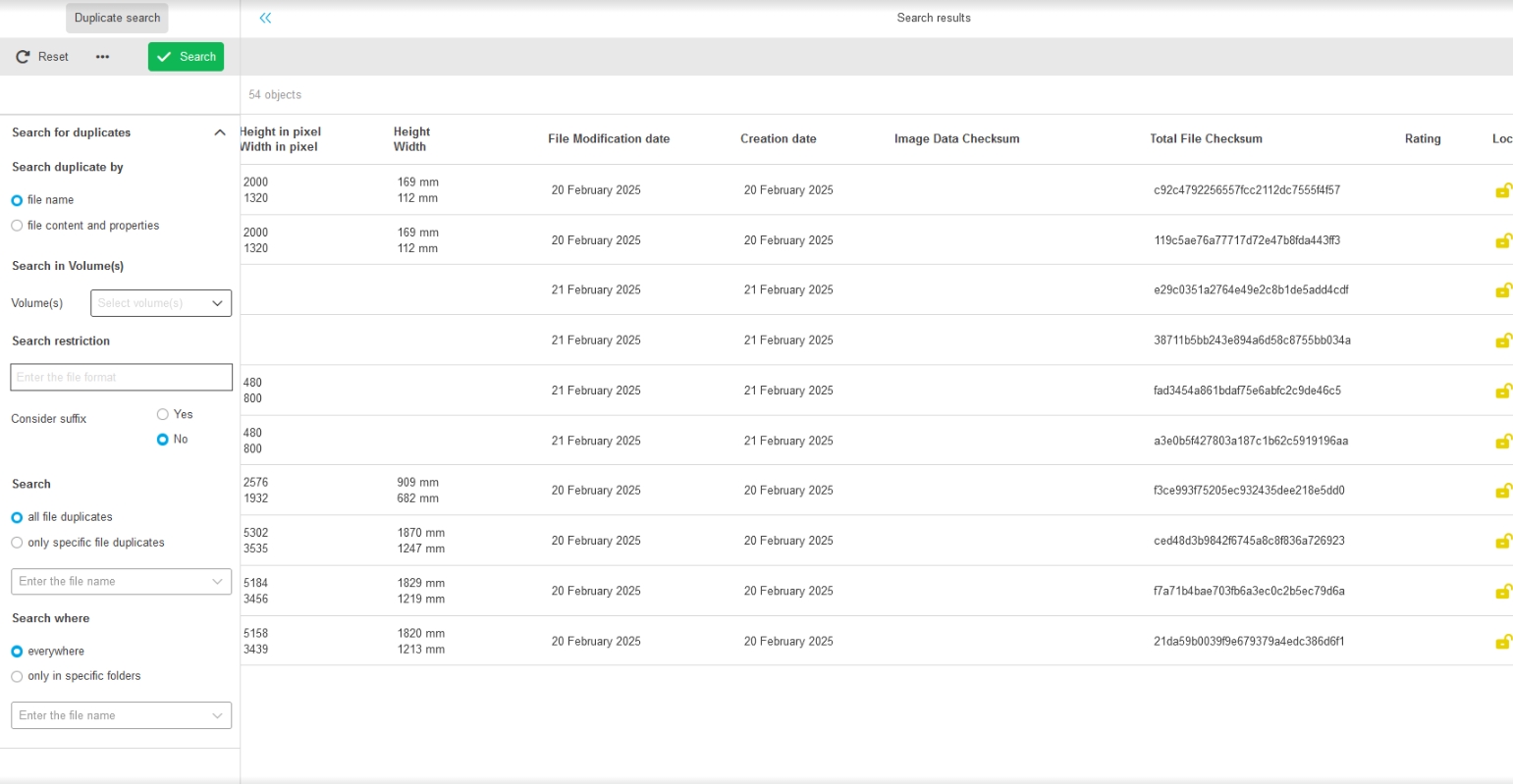Viewport: 1513px width, 784px height.
Task: Open the Duplicate search tab
Action: click(117, 18)
